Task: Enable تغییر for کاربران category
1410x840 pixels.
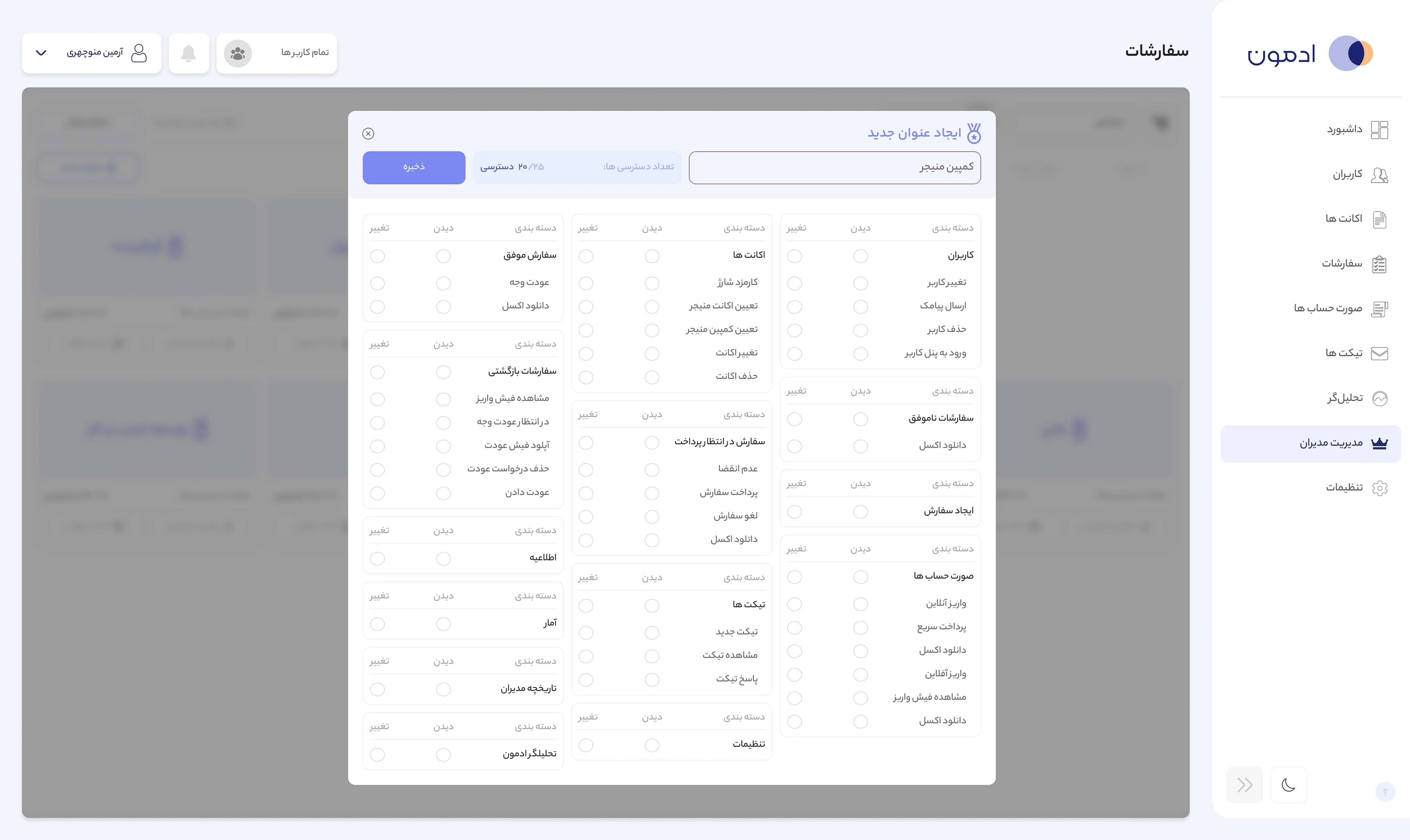Action: (794, 257)
